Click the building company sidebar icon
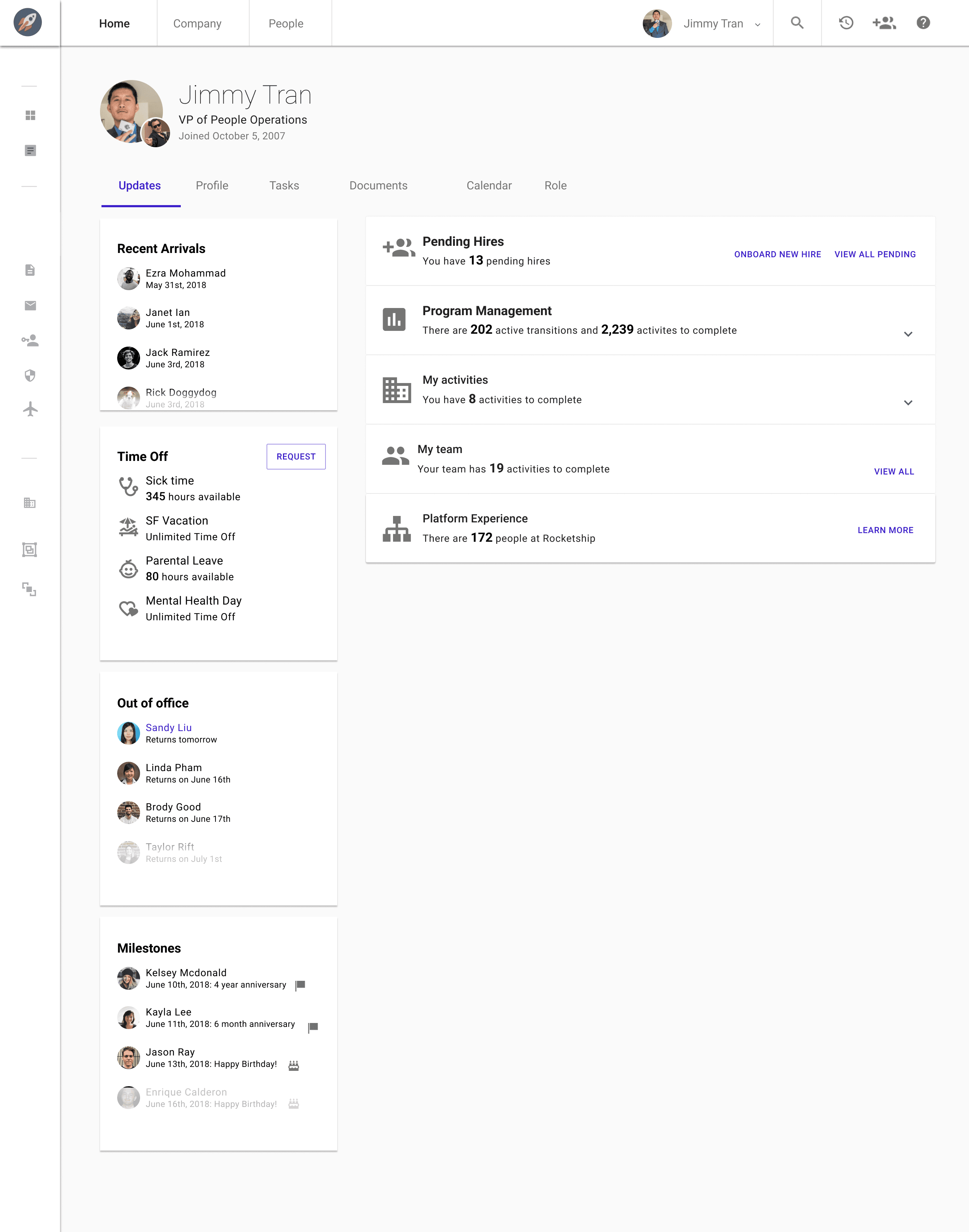The height and width of the screenshot is (1232, 969). coord(30,503)
